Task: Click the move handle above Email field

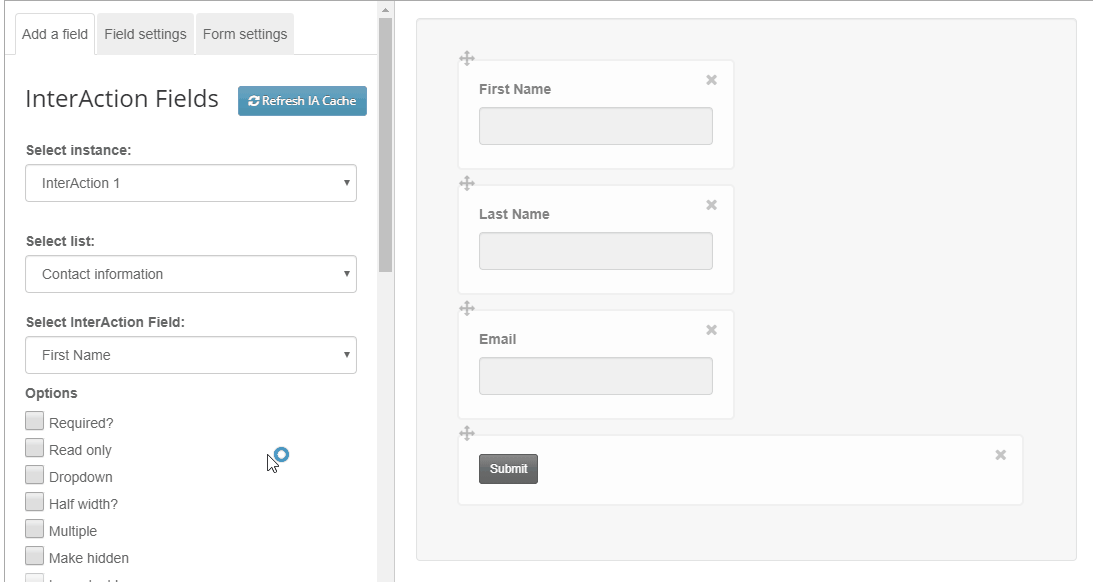Action: (x=467, y=308)
